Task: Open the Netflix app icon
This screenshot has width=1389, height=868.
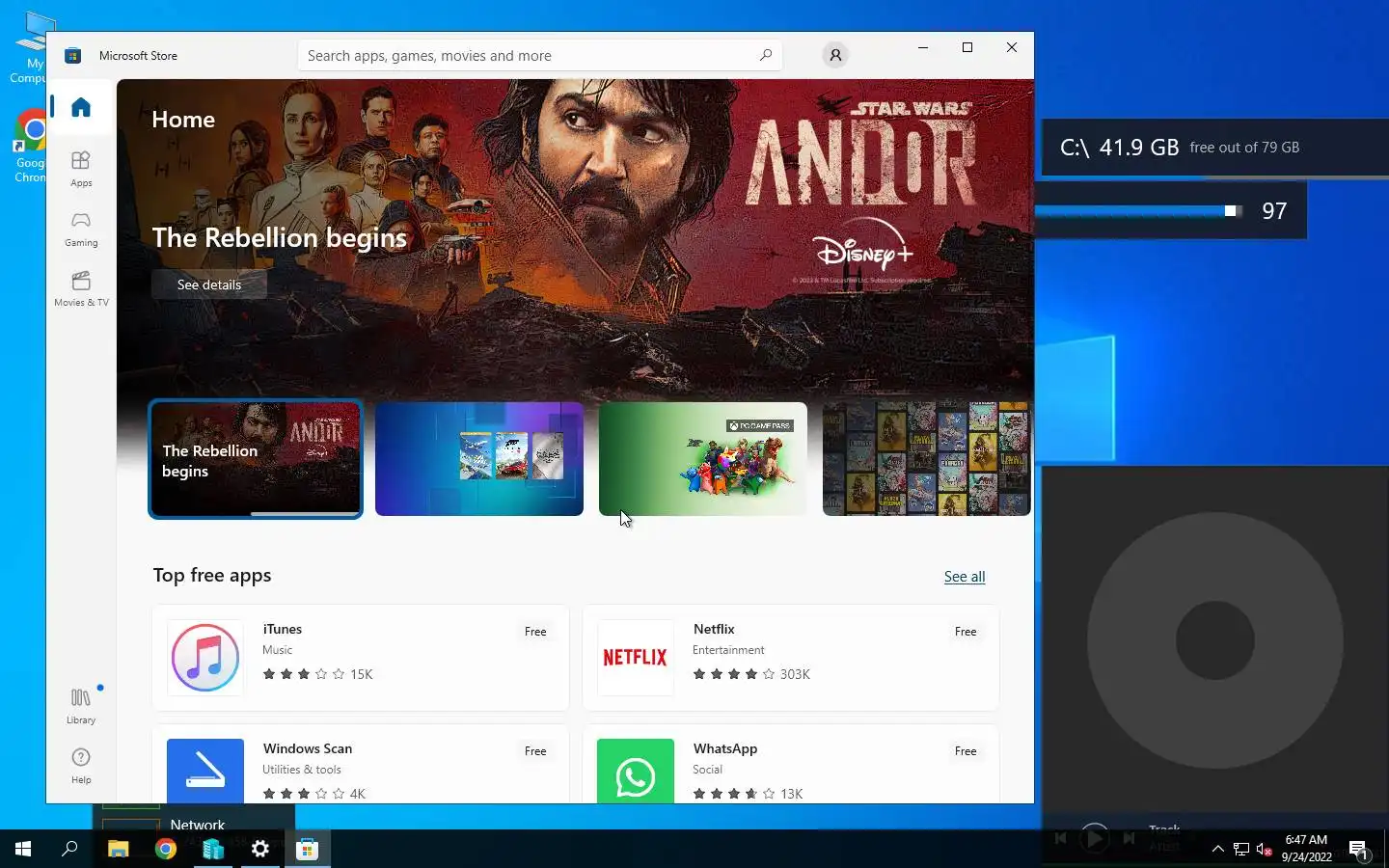Action: (x=636, y=658)
